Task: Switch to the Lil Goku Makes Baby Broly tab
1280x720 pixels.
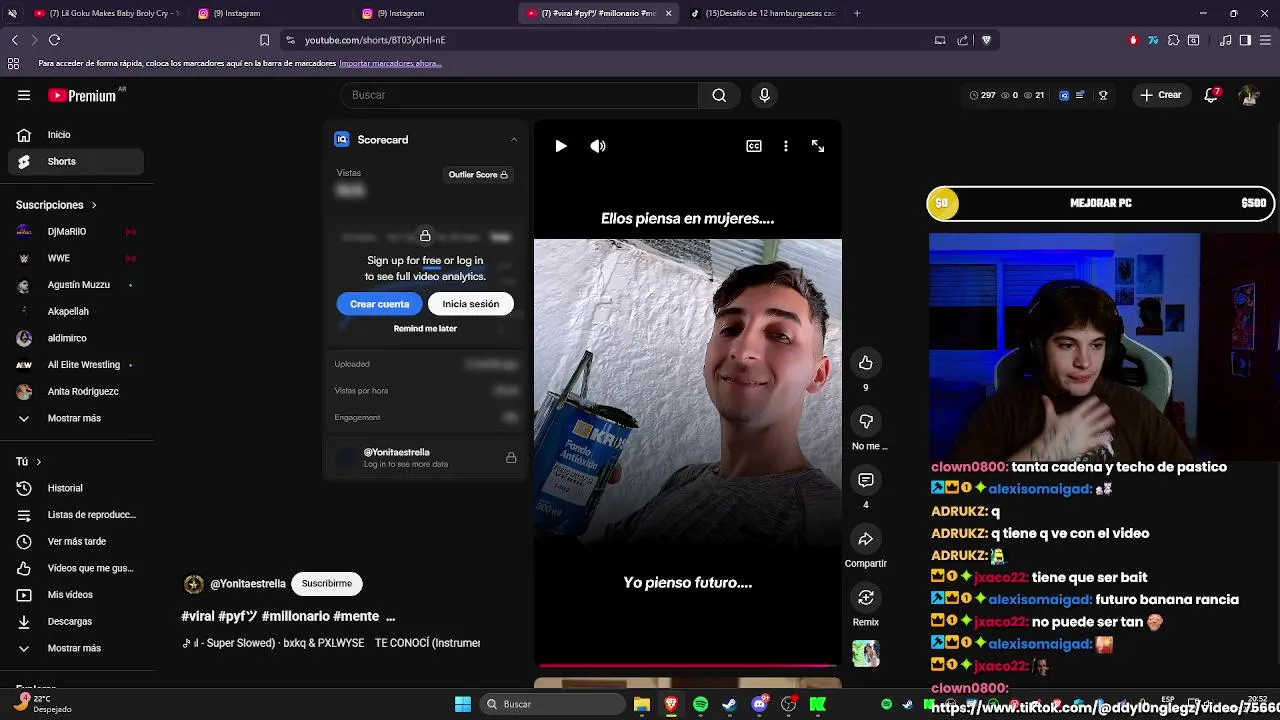Action: (x=107, y=13)
